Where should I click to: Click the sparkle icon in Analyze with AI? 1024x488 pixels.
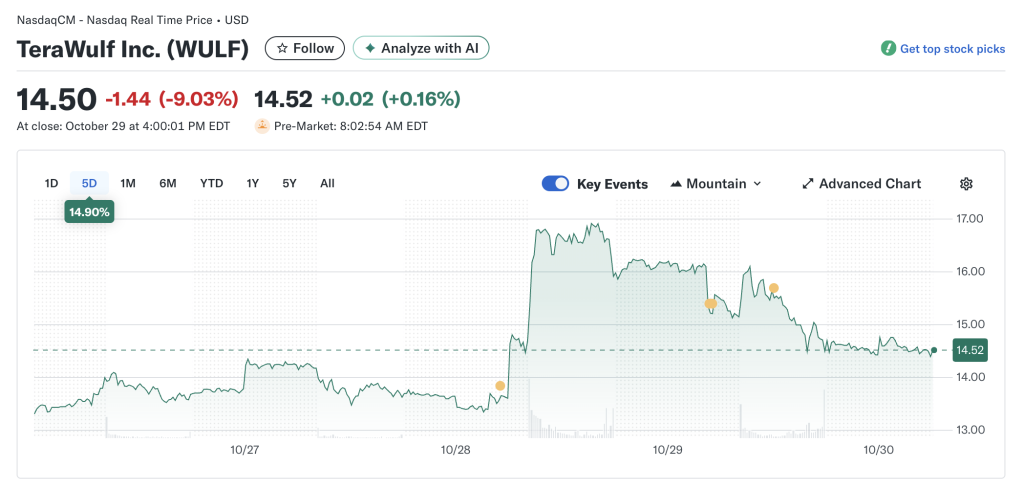370,48
